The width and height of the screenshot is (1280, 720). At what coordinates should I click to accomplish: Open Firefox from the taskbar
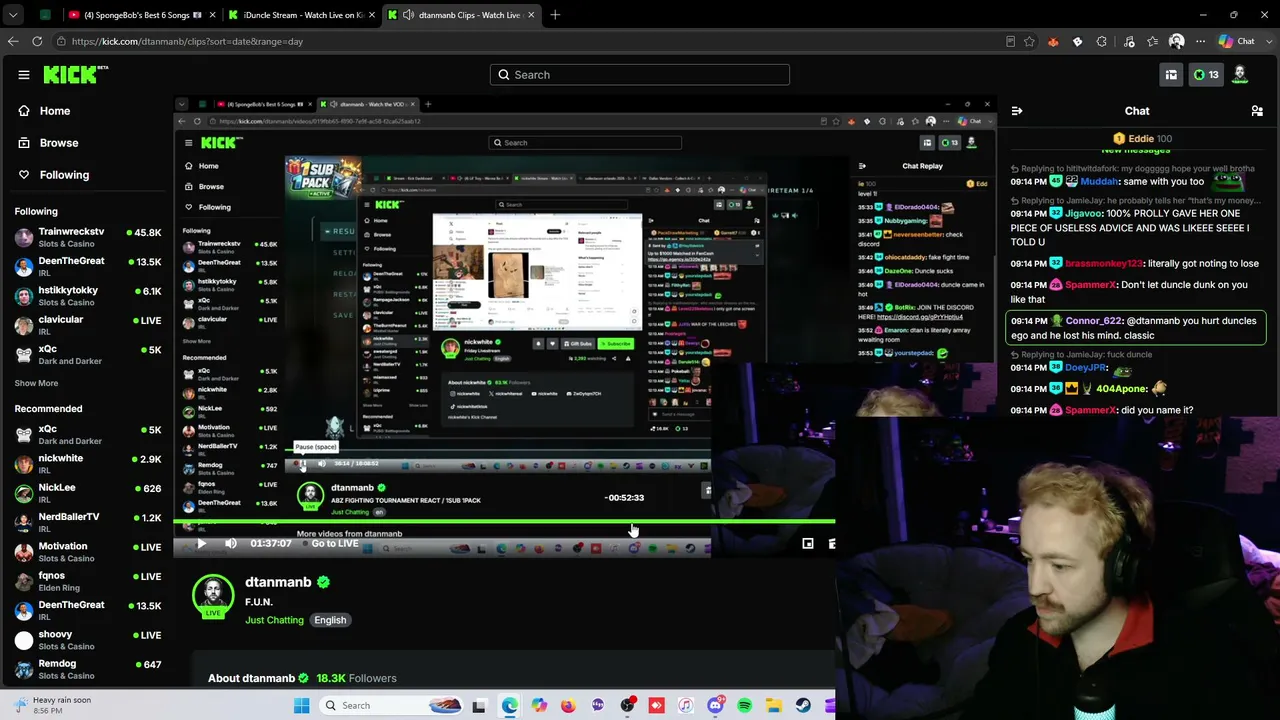[568, 706]
